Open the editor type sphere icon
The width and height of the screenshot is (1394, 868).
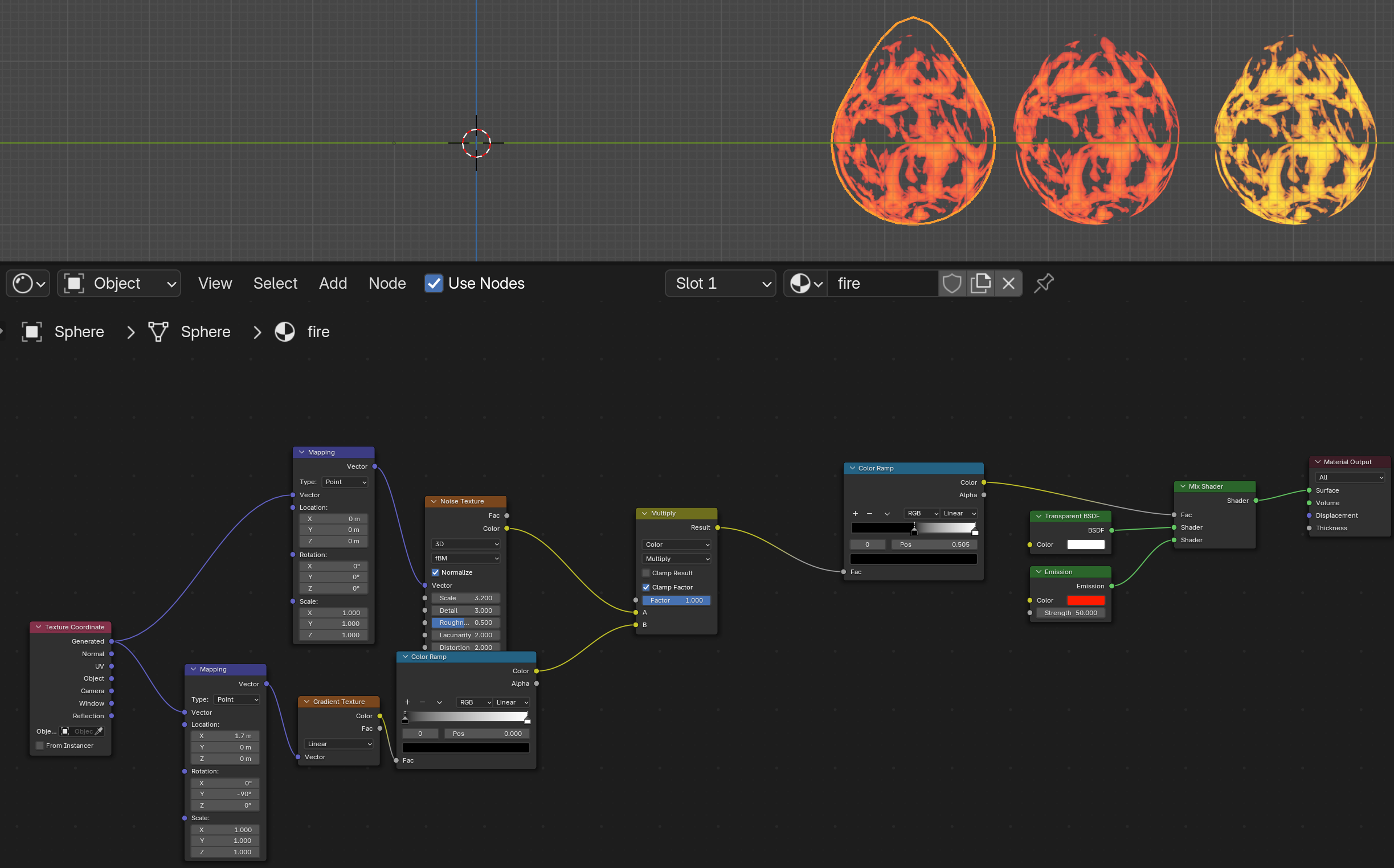[x=27, y=283]
